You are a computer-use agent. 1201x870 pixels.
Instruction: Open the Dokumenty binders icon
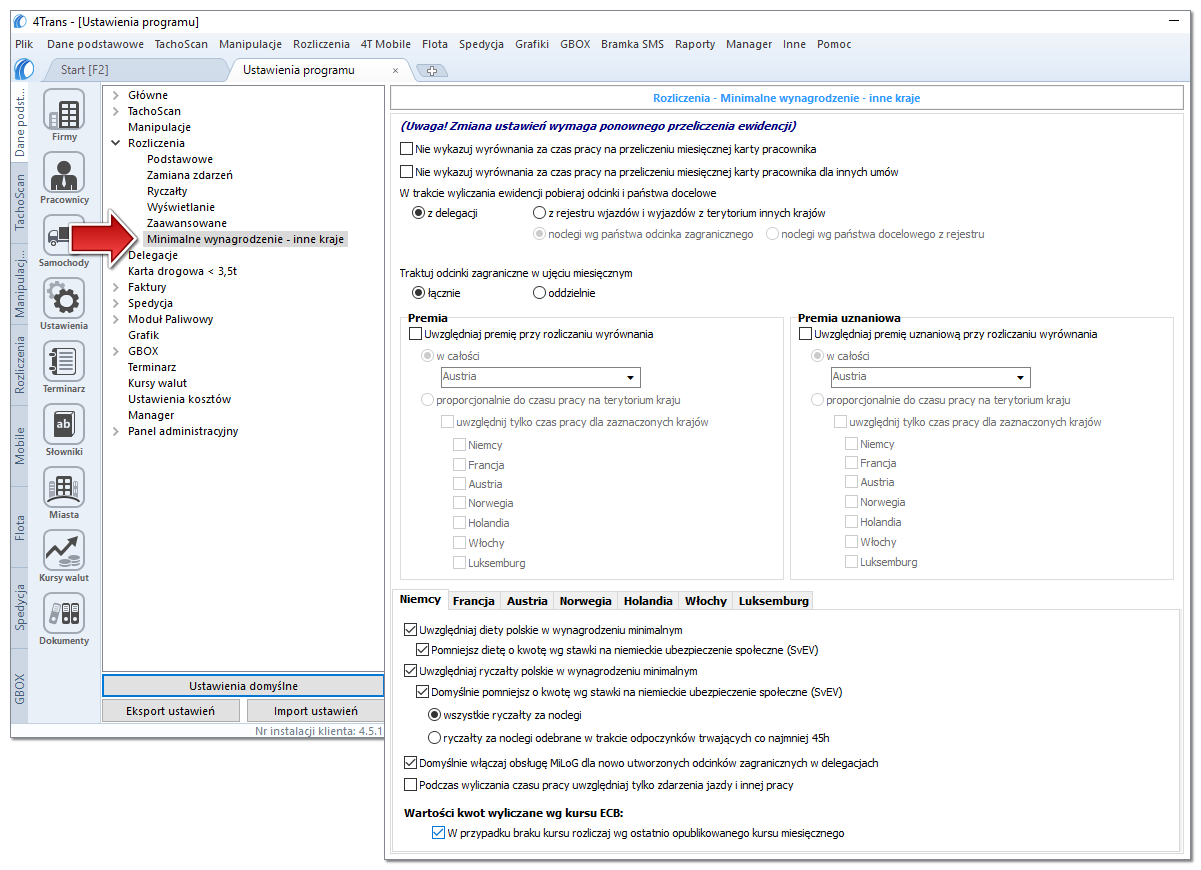(64, 614)
